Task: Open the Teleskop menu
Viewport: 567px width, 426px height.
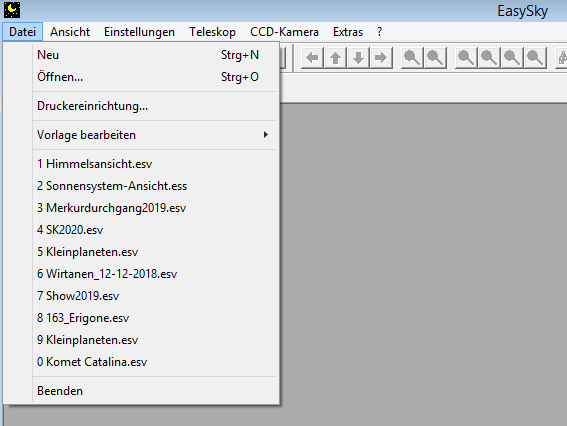Action: coord(212,32)
